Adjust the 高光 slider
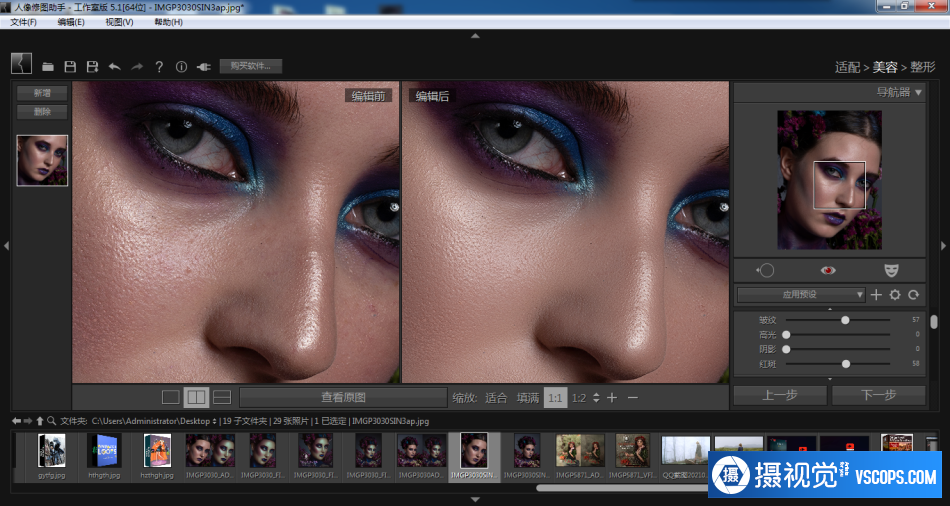Image resolution: width=950 pixels, height=506 pixels. pyautogui.click(x=786, y=335)
